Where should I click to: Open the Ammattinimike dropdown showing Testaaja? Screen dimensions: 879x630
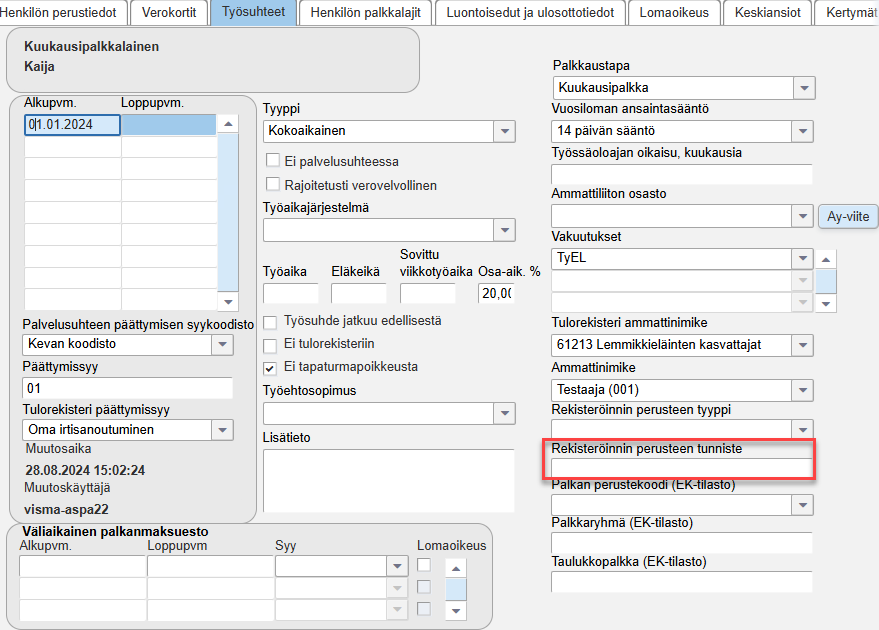(x=803, y=390)
